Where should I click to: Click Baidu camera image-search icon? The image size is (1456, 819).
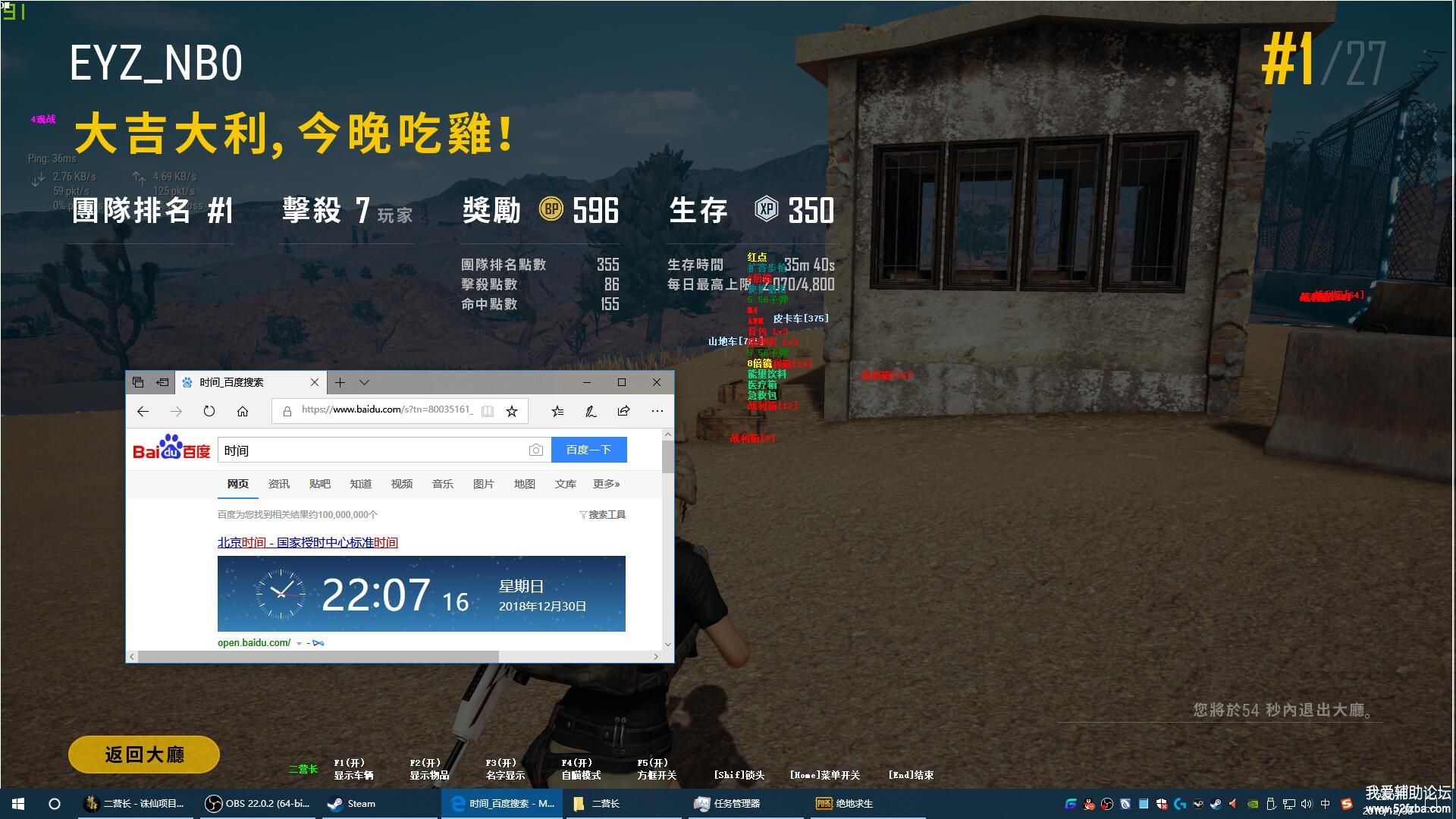click(x=535, y=450)
